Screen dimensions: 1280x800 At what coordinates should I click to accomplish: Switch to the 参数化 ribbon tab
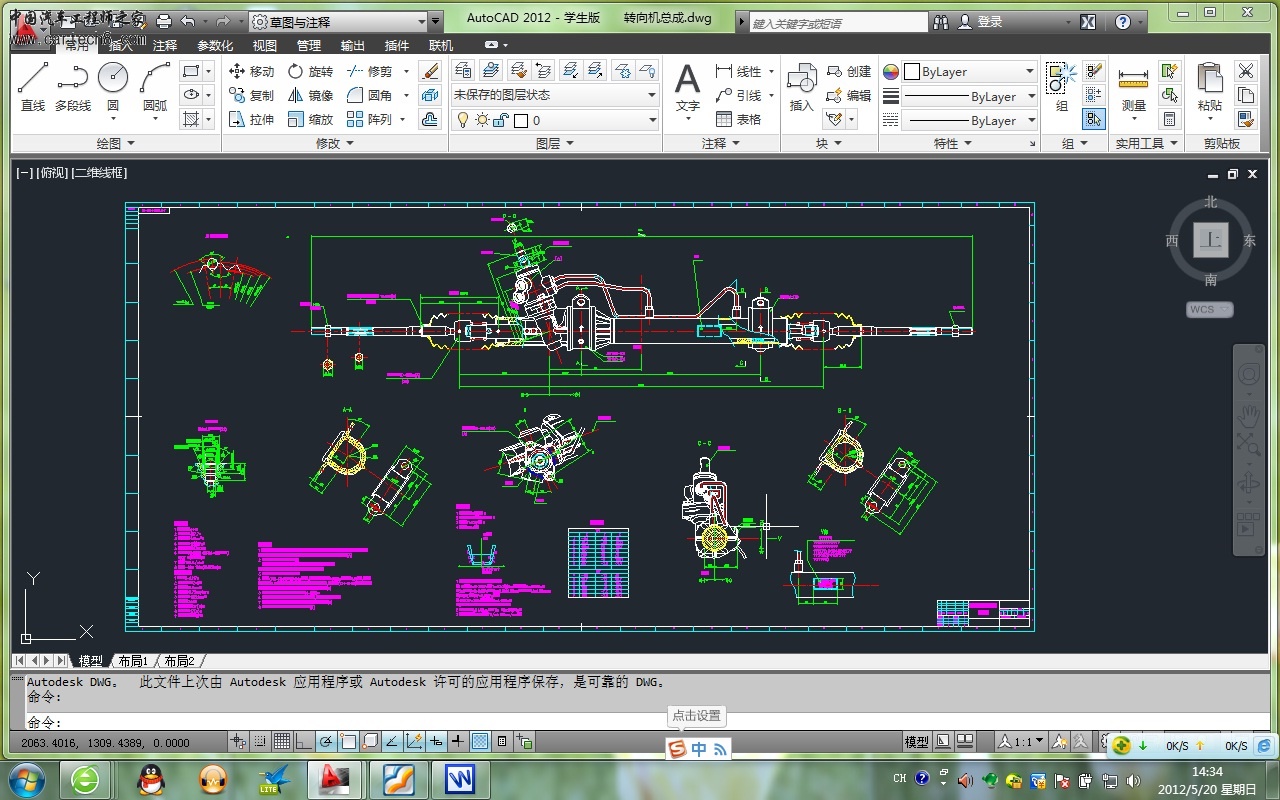click(x=215, y=45)
